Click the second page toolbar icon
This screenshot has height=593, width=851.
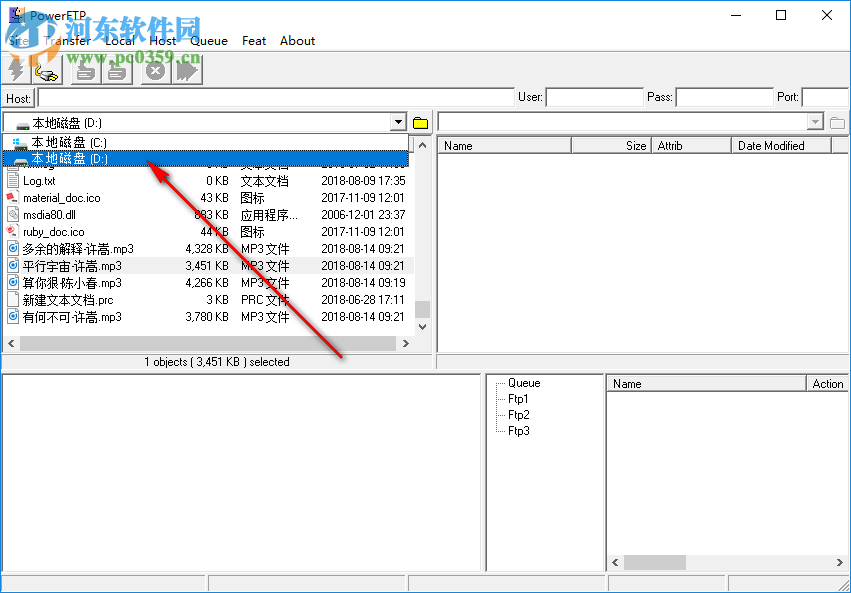click(x=116, y=71)
